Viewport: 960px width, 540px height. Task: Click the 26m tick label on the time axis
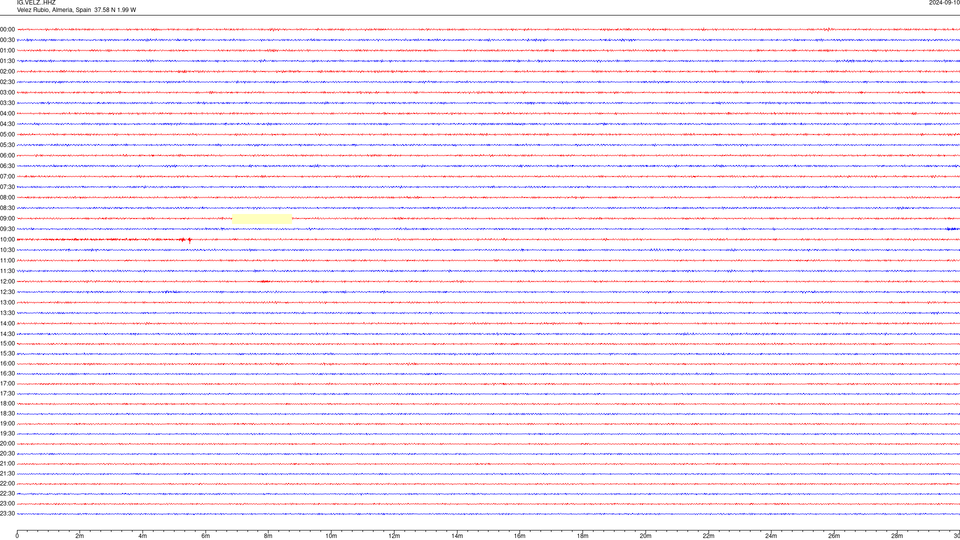(x=834, y=536)
